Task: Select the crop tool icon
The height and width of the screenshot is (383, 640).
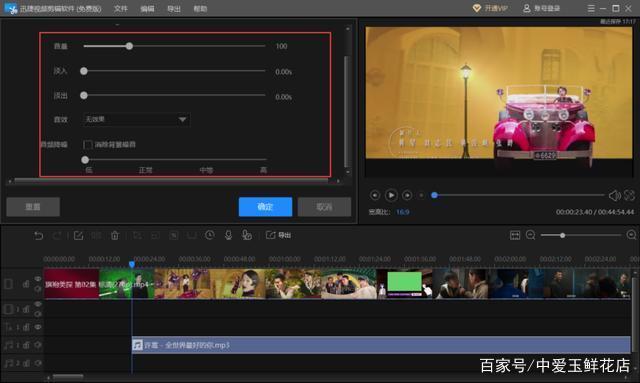Action: [138, 235]
